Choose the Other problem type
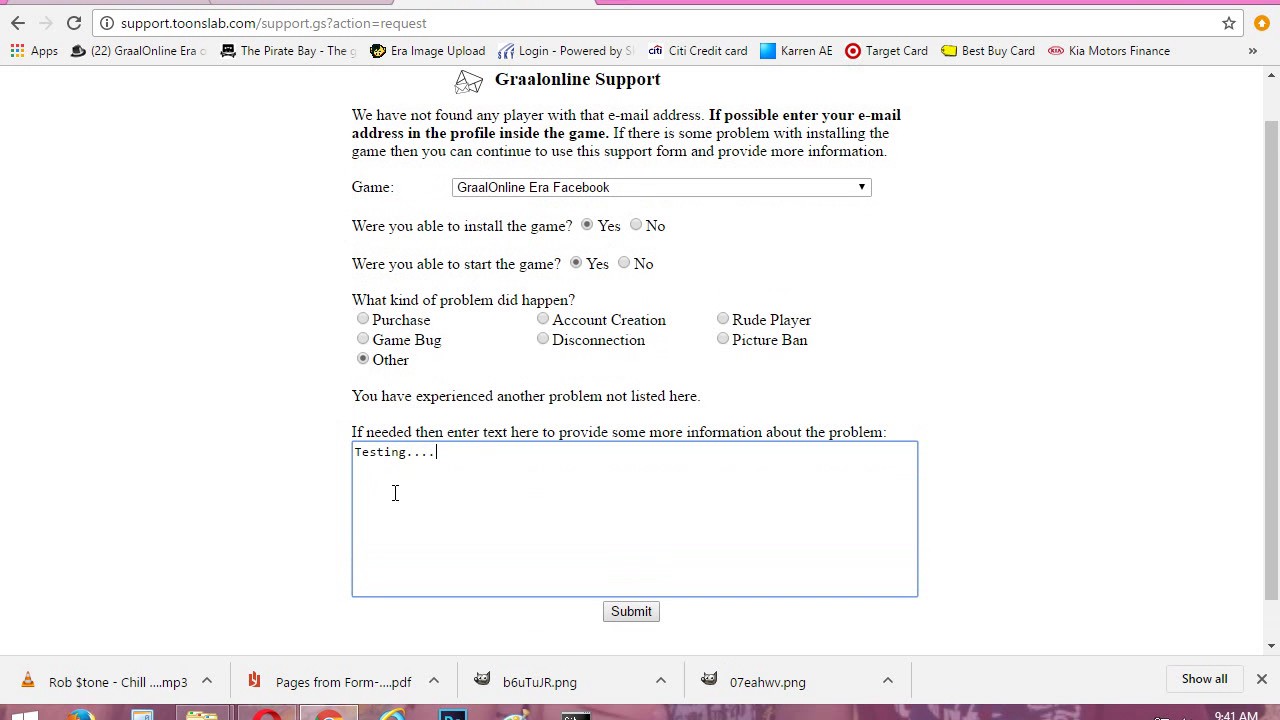Screen dimensions: 1280x720 click(x=363, y=359)
